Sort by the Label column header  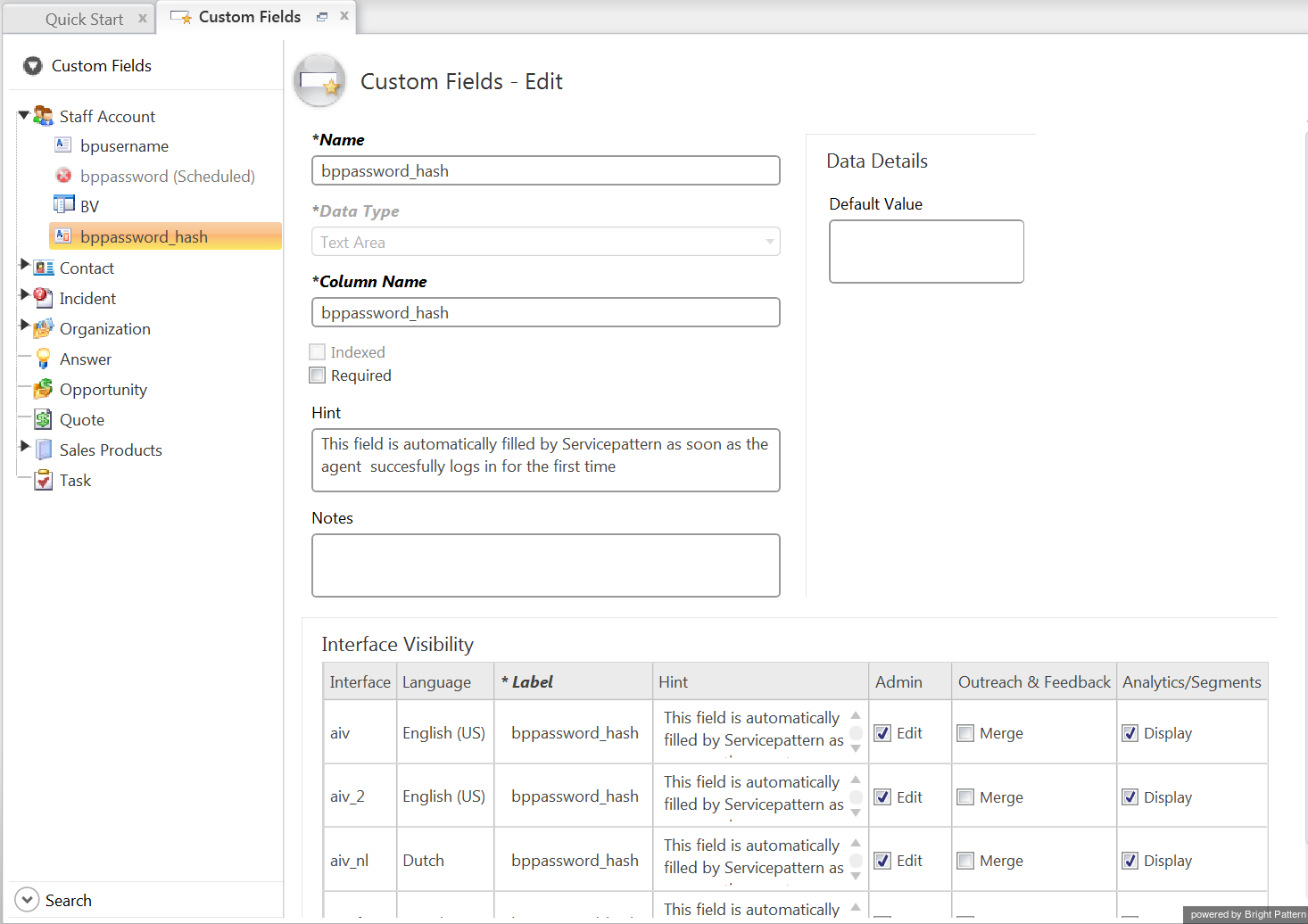click(574, 681)
